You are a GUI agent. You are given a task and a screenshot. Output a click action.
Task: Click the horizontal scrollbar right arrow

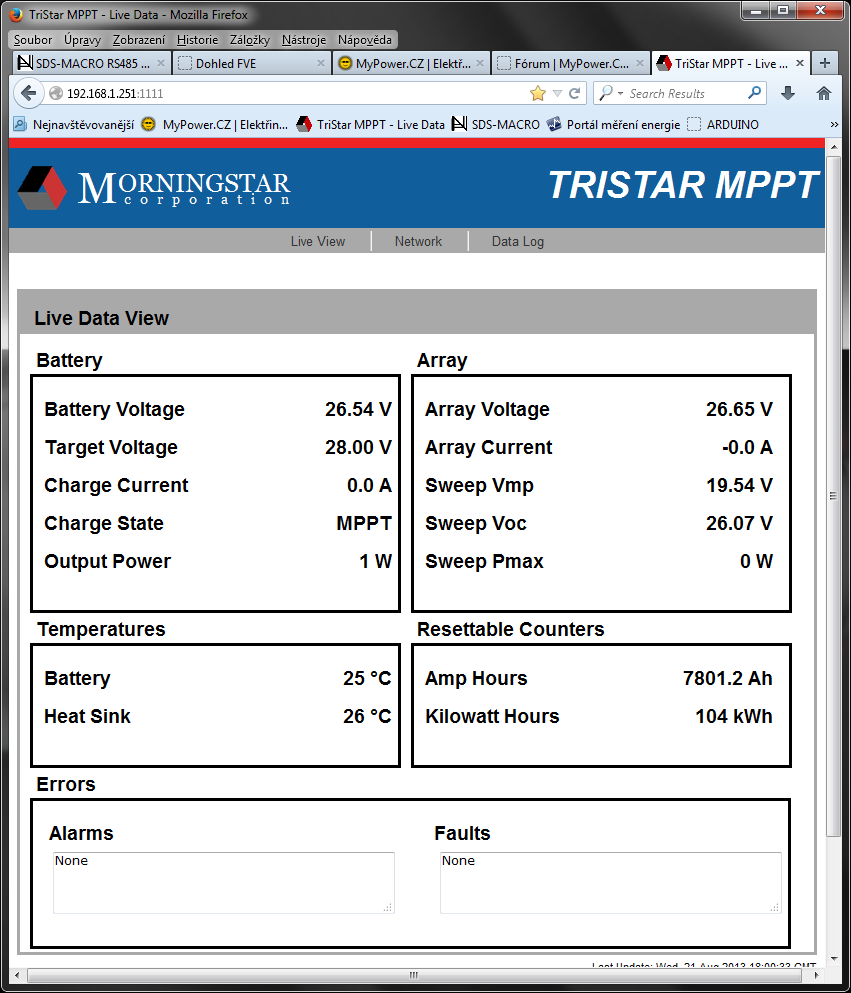tap(815, 975)
